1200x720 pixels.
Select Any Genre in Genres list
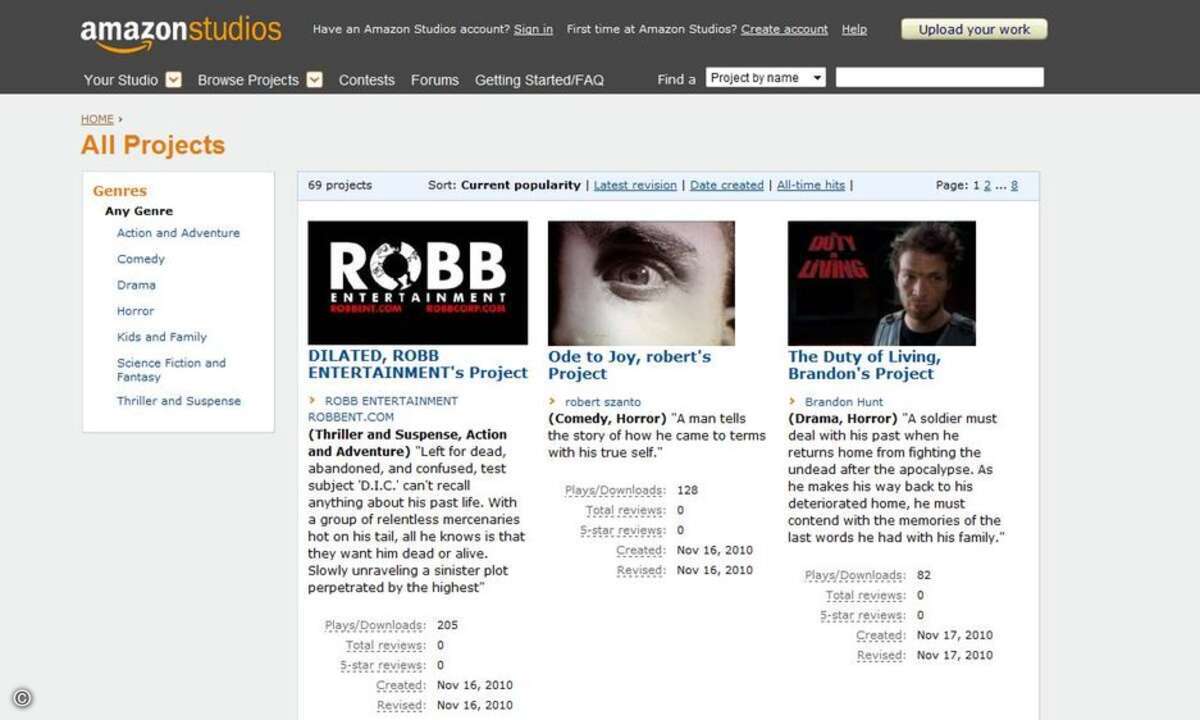click(x=139, y=211)
